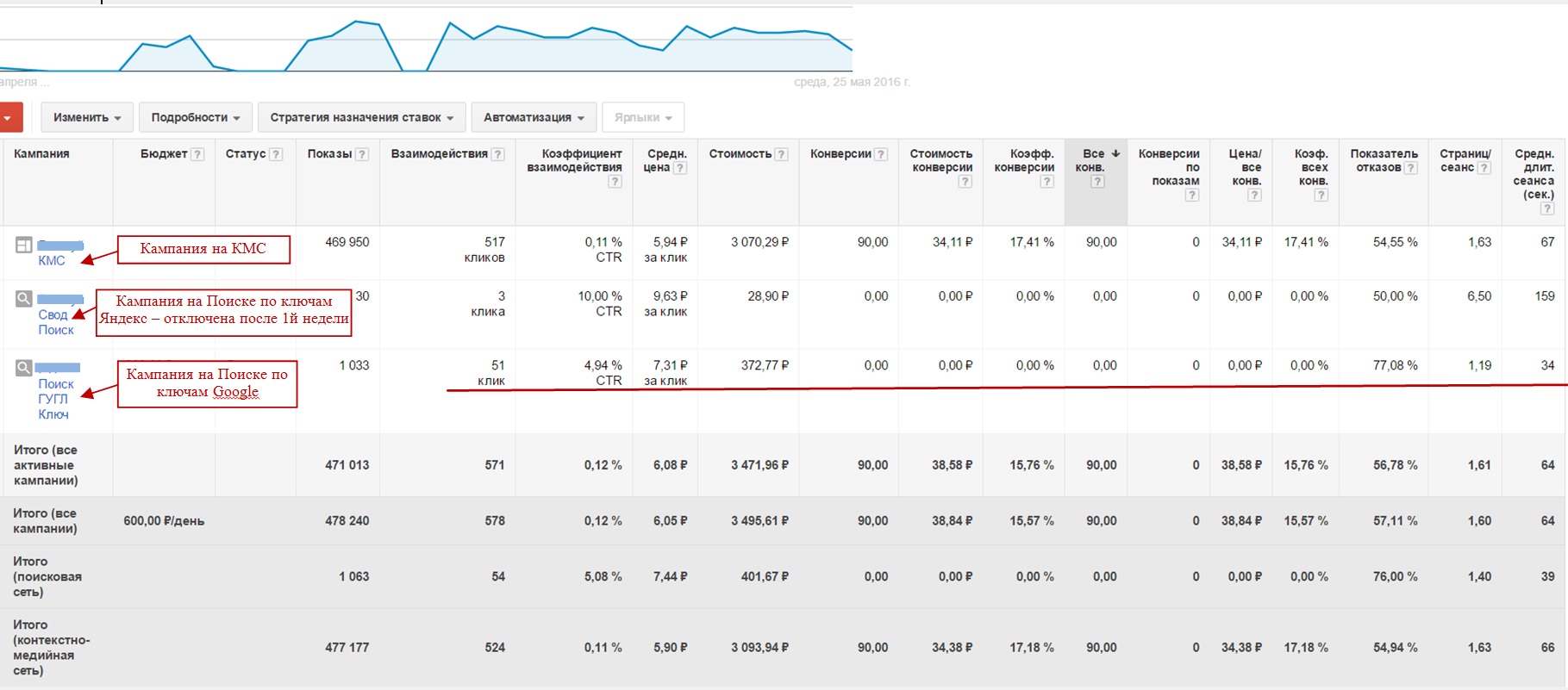Open the КМС campaign link
1568x690 pixels.
52,260
